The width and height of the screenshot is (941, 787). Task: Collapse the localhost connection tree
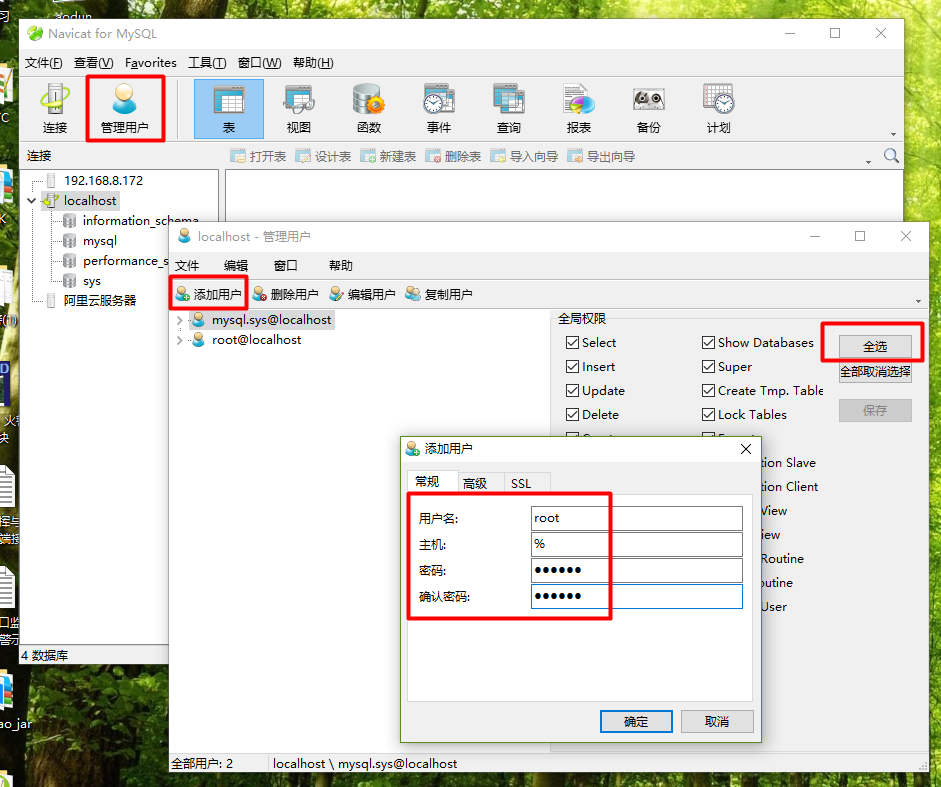coord(32,201)
